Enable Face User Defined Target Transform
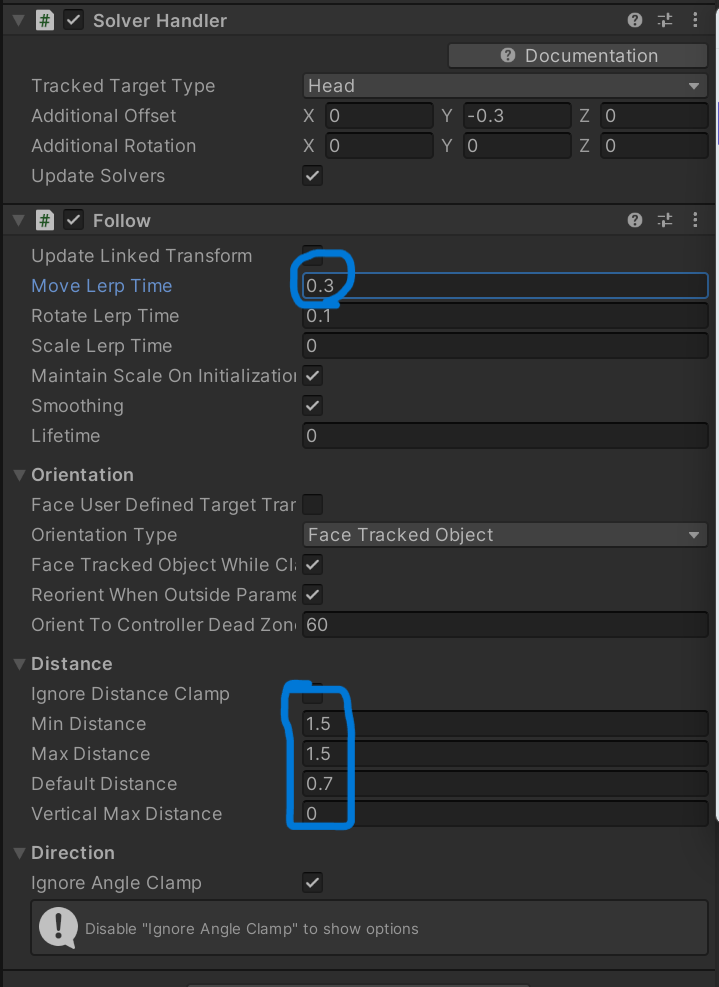The width and height of the screenshot is (719, 987). [313, 505]
